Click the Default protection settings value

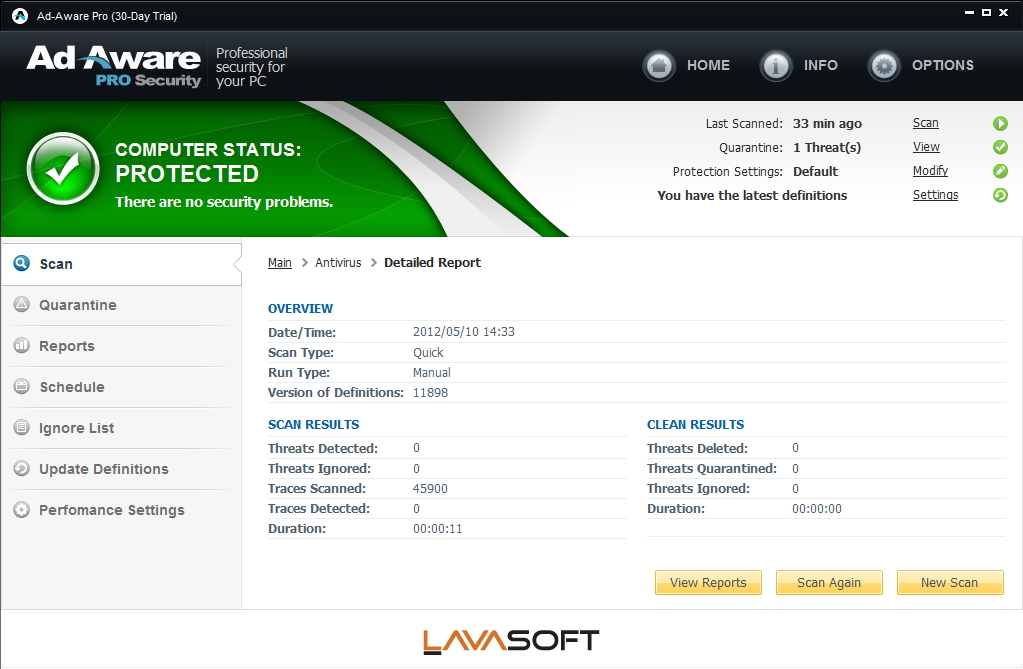click(815, 171)
